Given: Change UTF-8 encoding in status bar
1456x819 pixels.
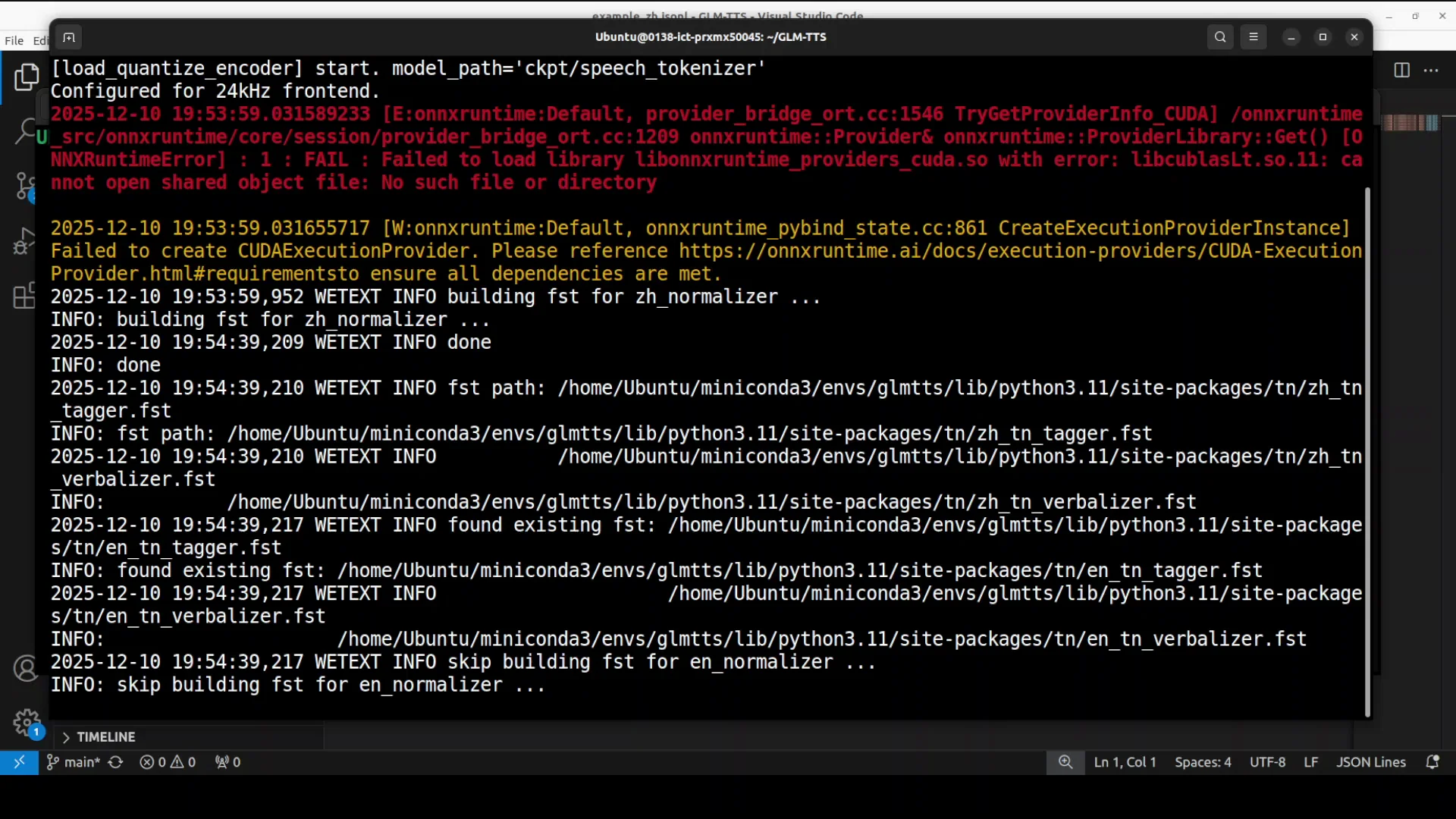Looking at the screenshot, I should click(x=1268, y=762).
